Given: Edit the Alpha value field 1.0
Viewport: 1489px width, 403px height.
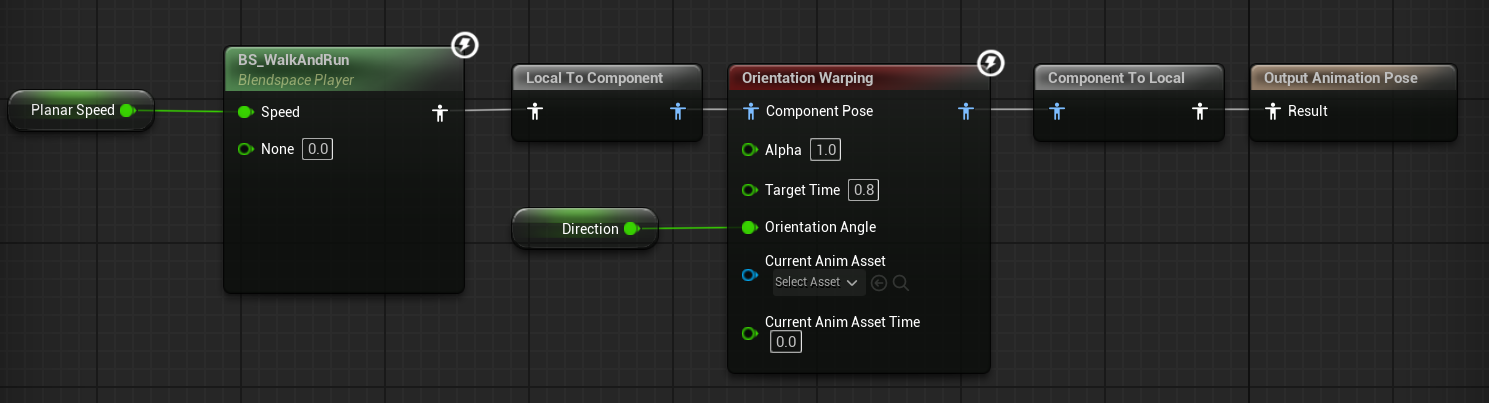Looking at the screenshot, I should (x=825, y=150).
